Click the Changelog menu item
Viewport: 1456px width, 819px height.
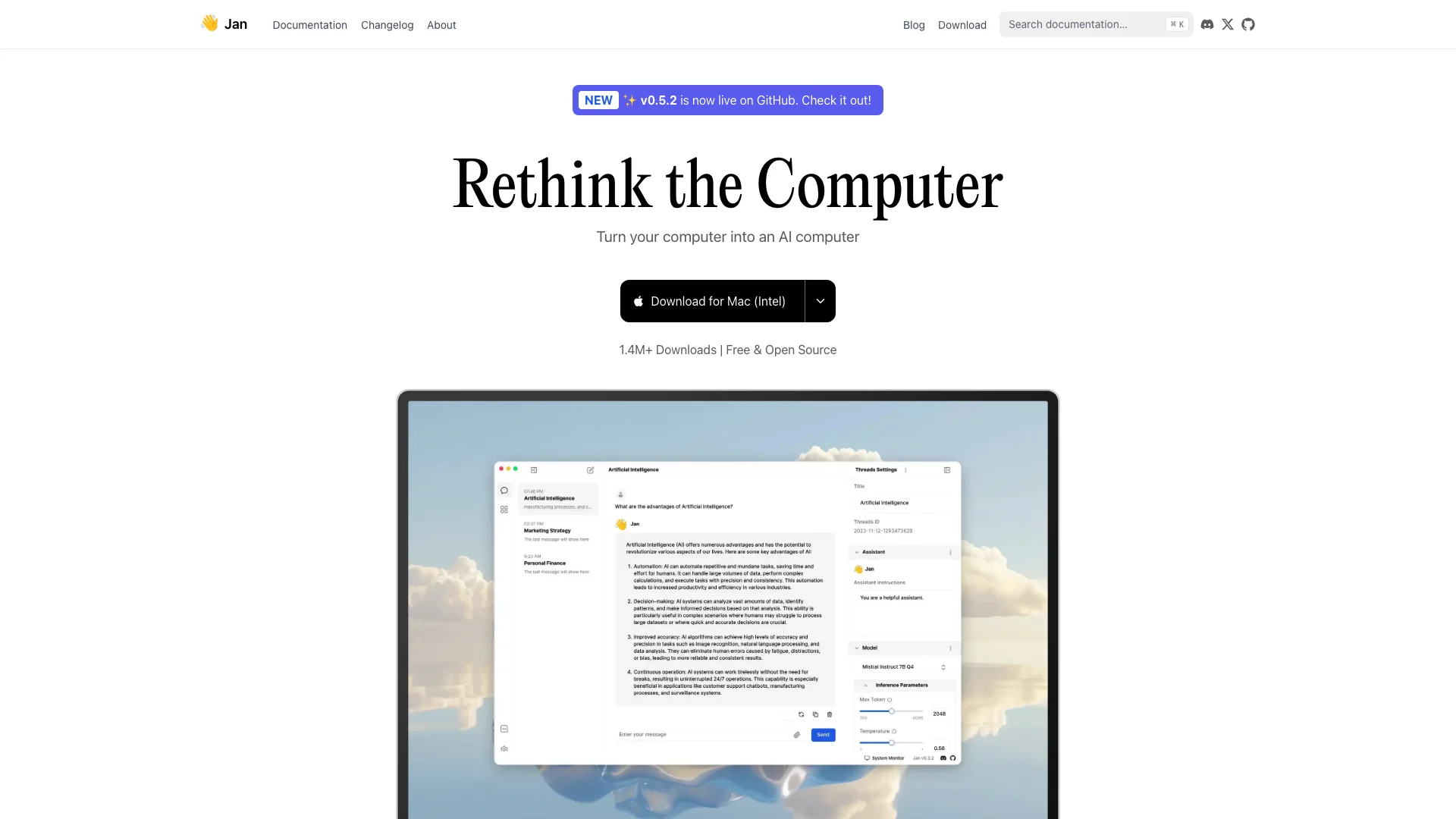click(x=387, y=25)
